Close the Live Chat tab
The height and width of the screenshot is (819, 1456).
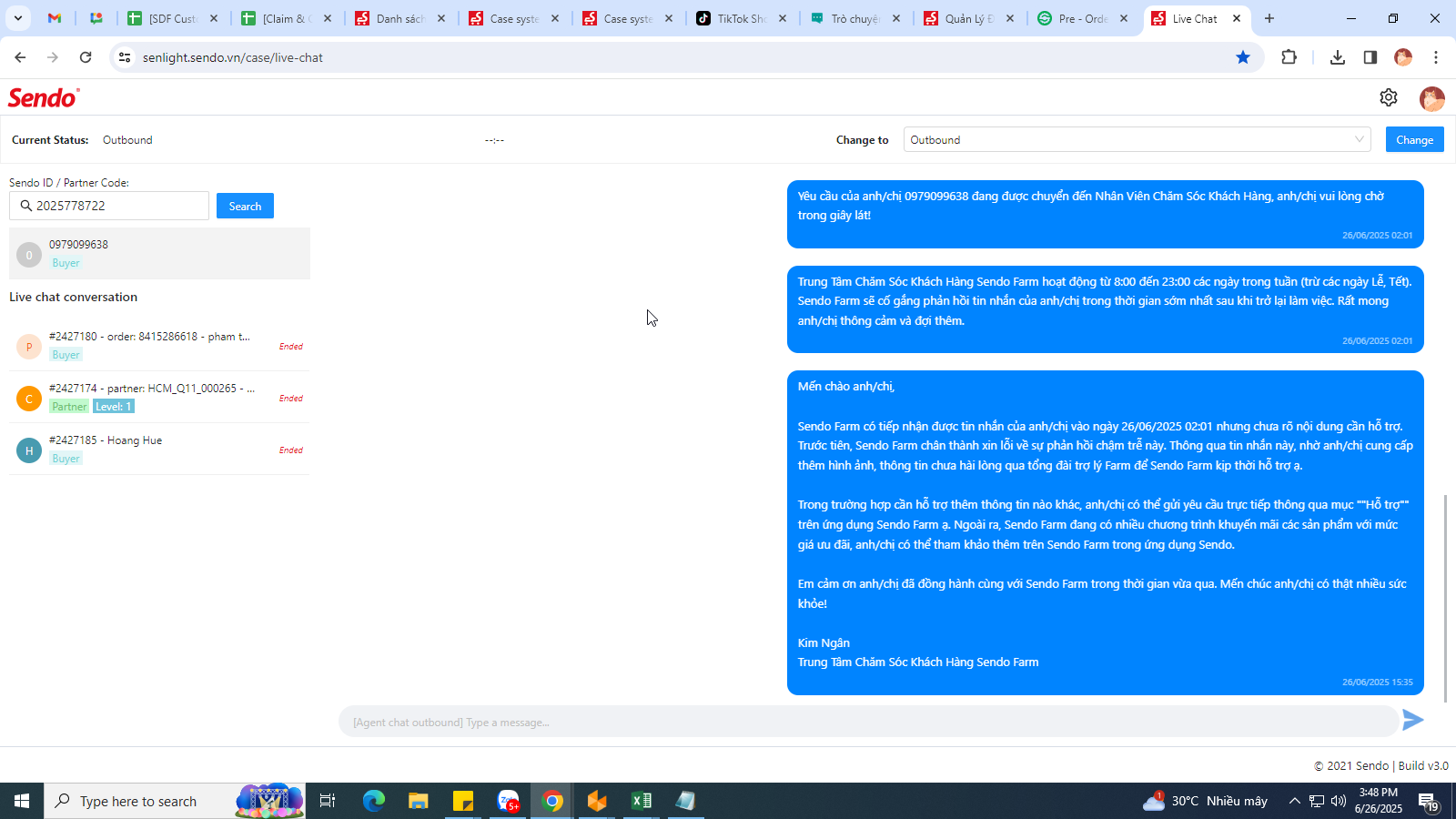(x=1237, y=18)
